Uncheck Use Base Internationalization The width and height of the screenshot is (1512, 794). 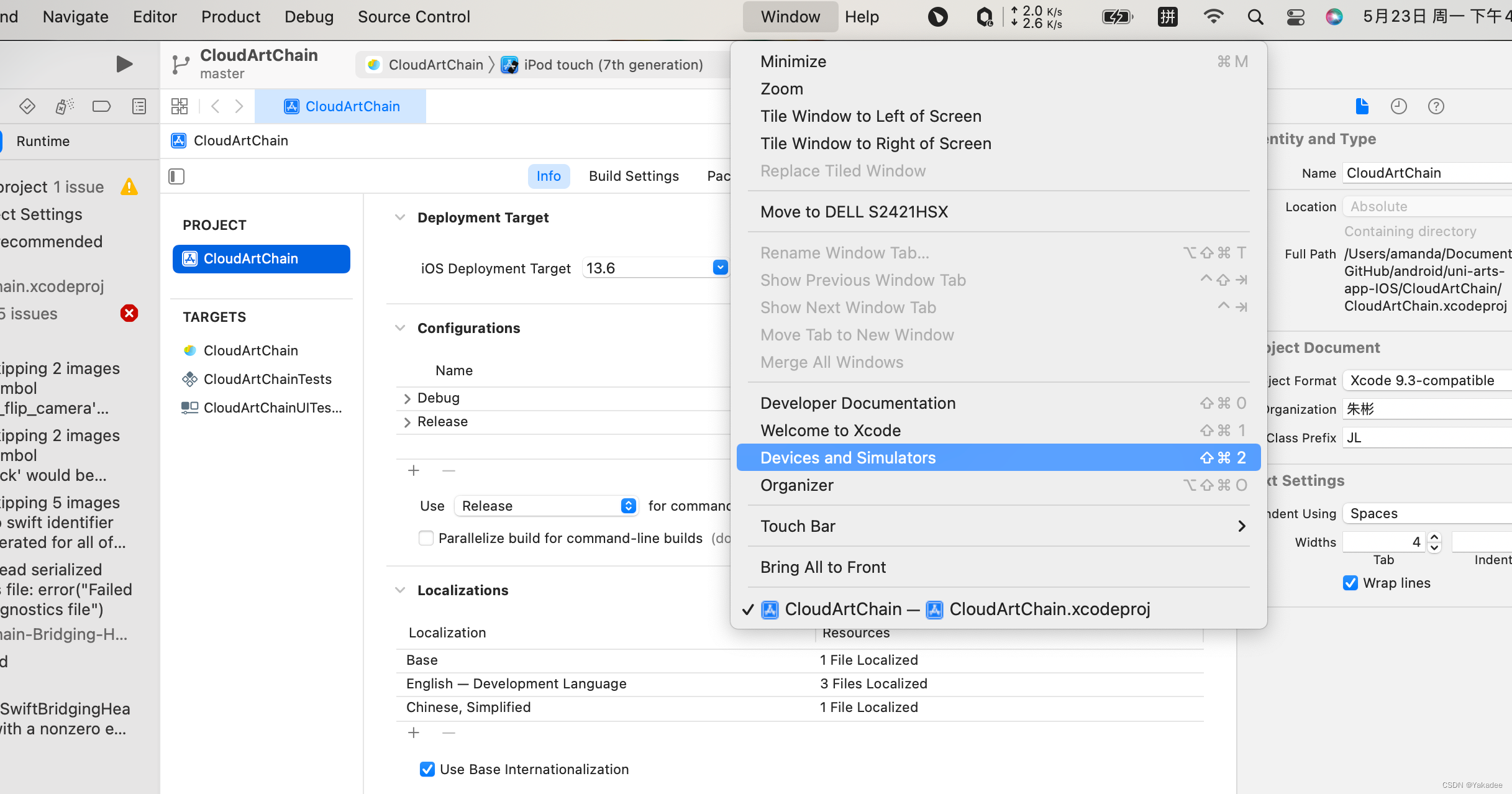pos(427,769)
